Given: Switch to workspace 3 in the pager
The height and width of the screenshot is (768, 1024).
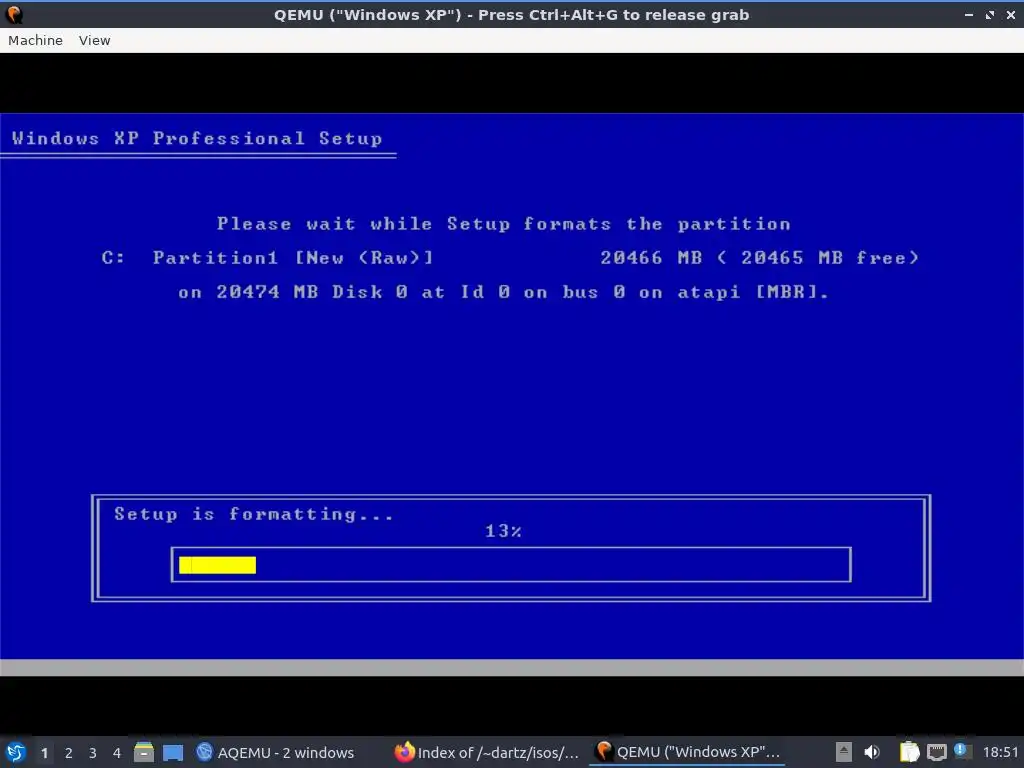Looking at the screenshot, I should pos(93,753).
